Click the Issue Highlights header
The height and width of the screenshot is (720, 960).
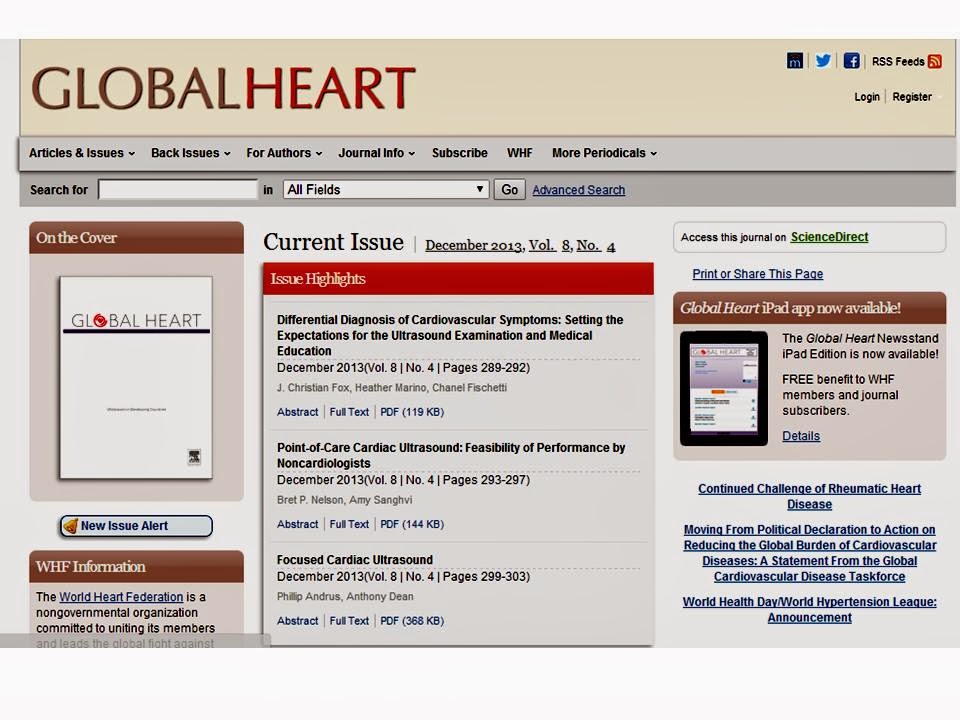click(x=459, y=279)
